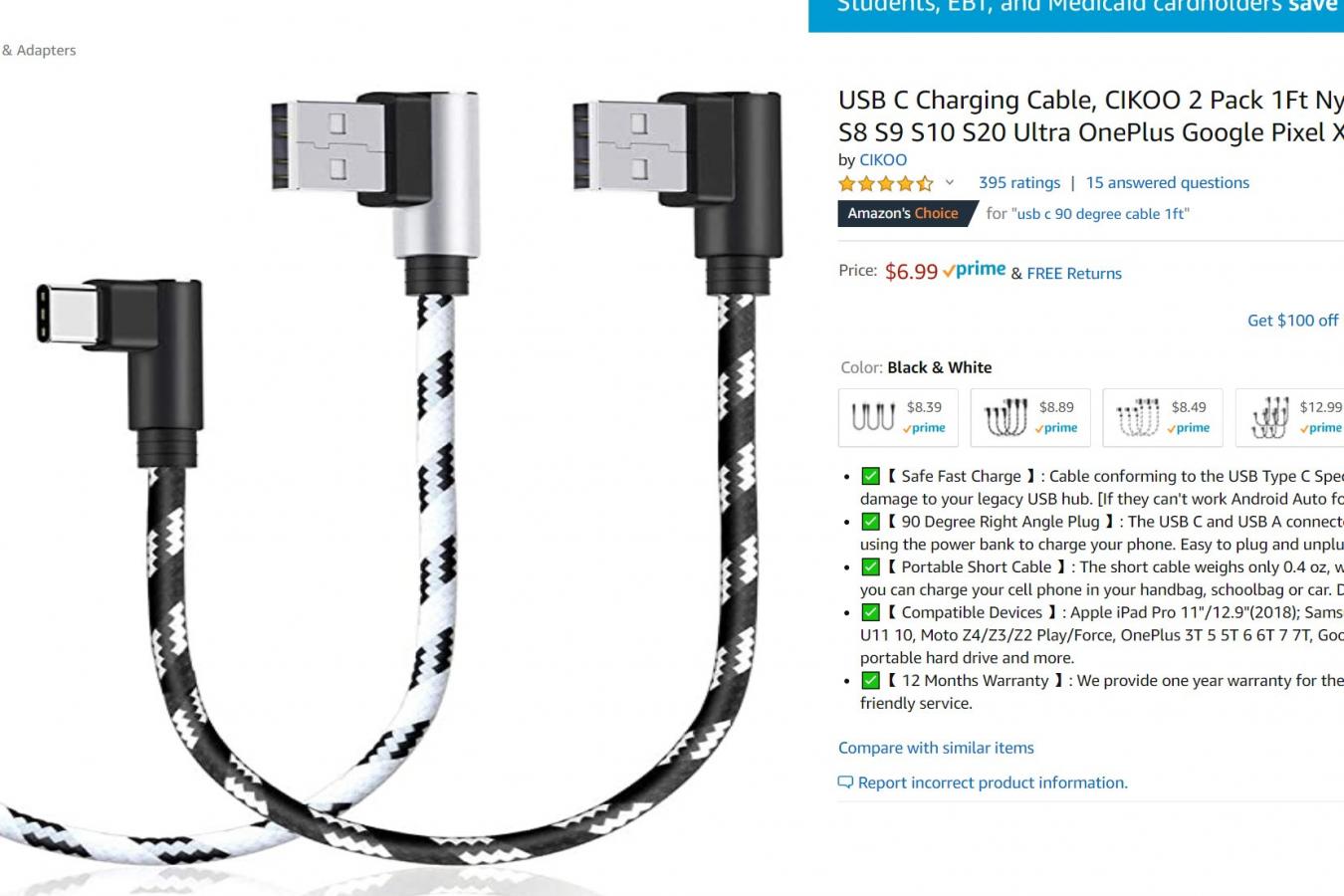
Task: Select the $8.39 color option swatch
Action: pos(899,417)
